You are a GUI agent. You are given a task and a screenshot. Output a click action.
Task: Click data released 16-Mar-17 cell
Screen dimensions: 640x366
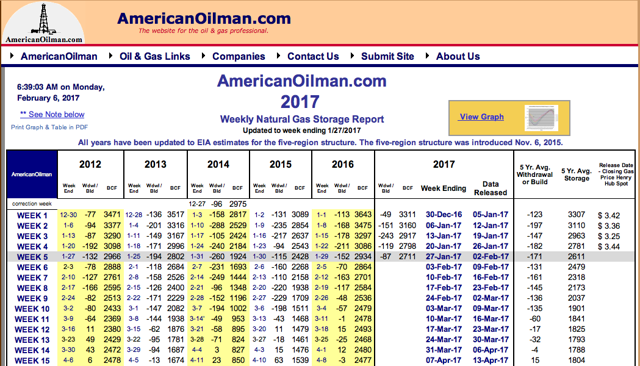(491, 319)
